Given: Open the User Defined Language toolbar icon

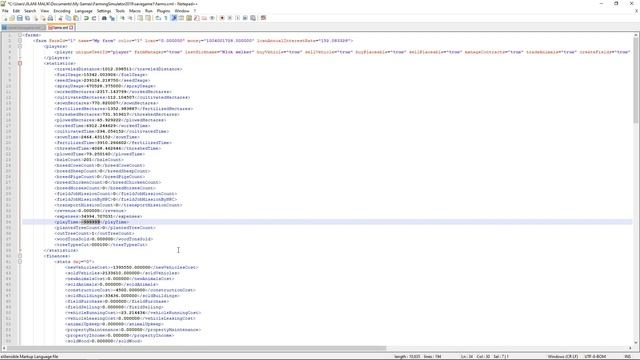Looking at the screenshot, I should (180, 18).
